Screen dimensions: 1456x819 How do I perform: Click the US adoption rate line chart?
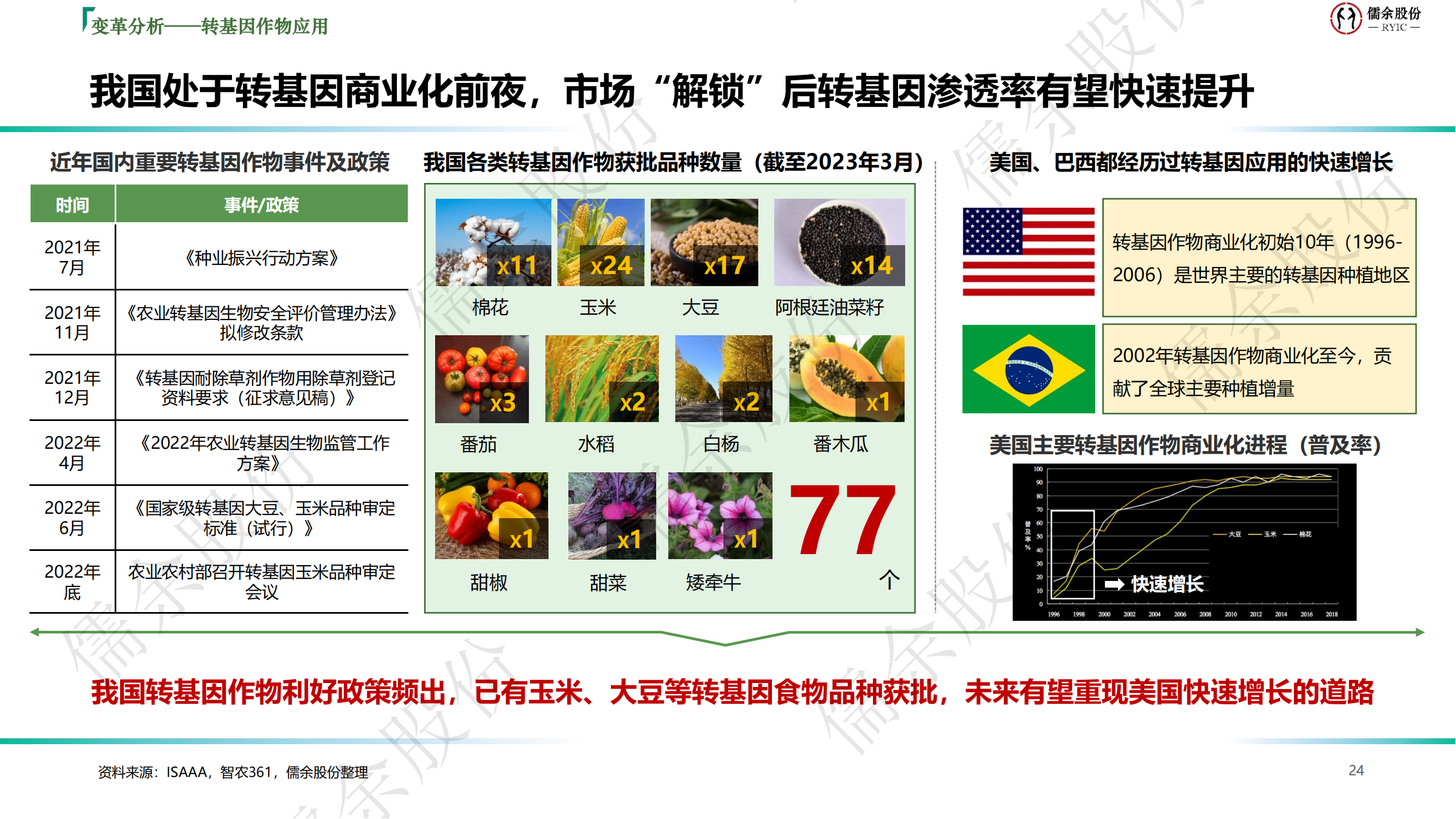pos(1184,541)
